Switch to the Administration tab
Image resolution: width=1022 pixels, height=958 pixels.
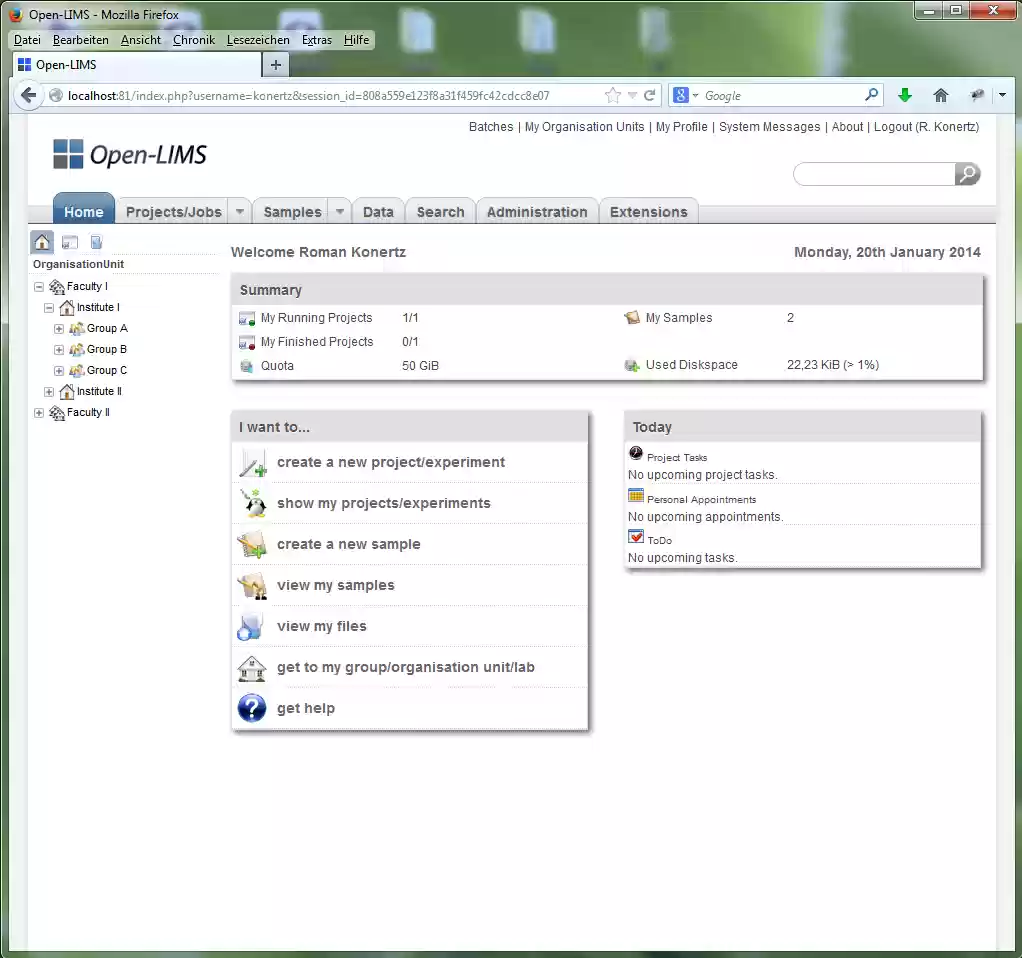pyautogui.click(x=537, y=211)
